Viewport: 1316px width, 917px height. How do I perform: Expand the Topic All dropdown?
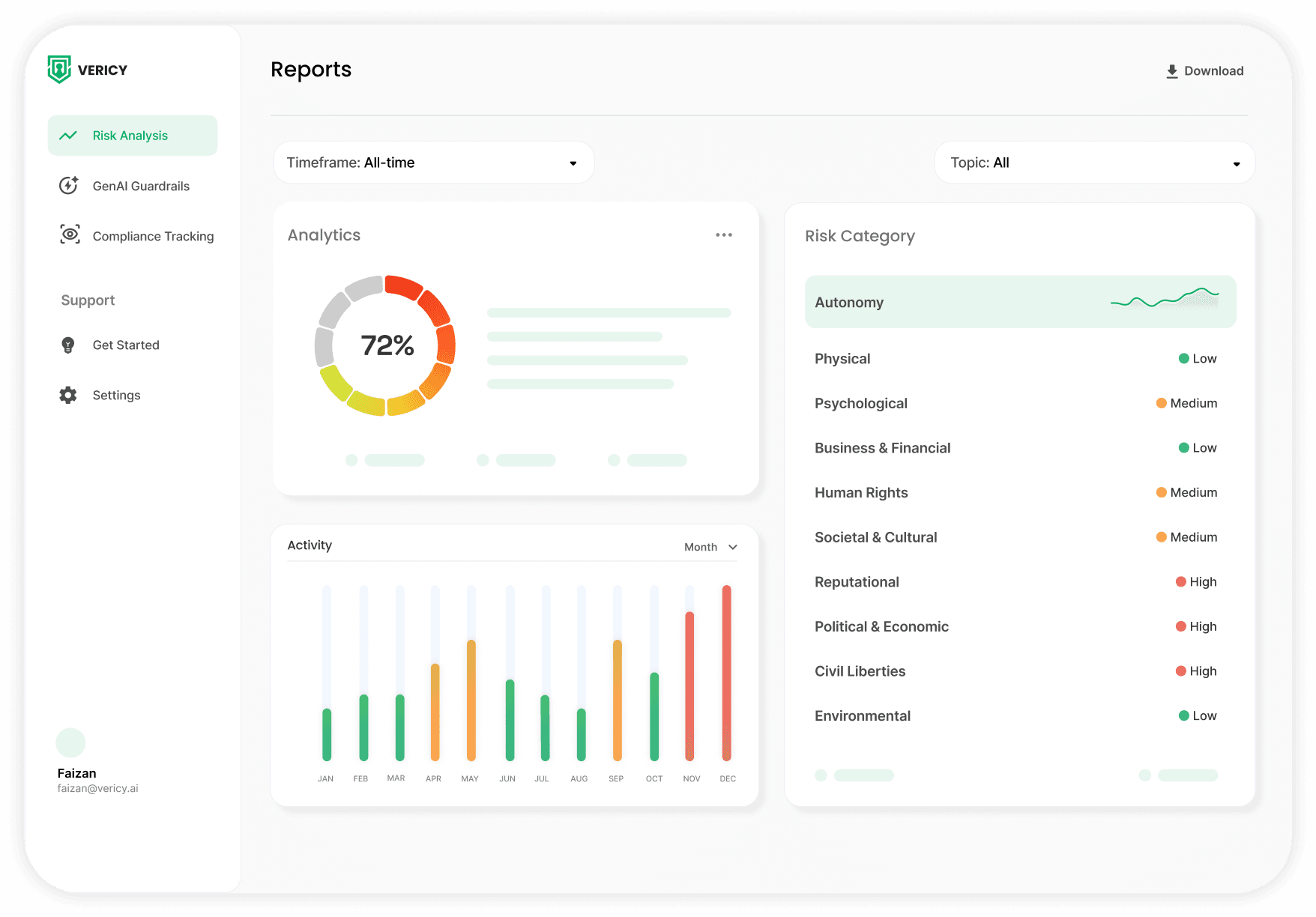[1094, 163]
